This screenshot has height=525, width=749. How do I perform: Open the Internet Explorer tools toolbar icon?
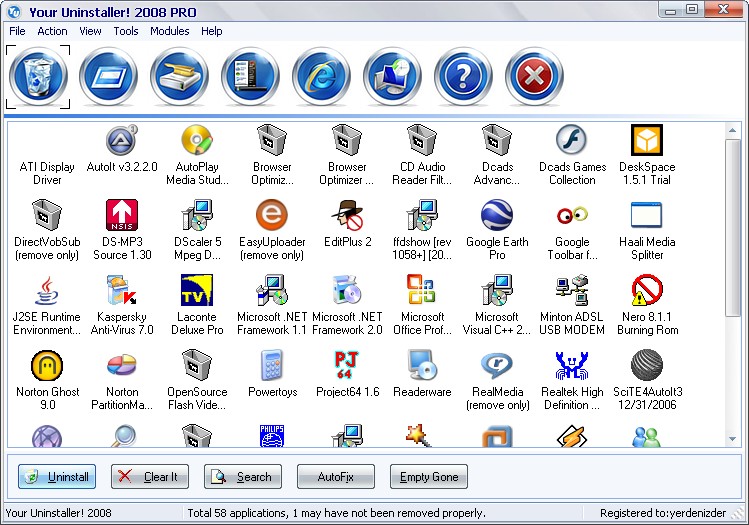321,76
